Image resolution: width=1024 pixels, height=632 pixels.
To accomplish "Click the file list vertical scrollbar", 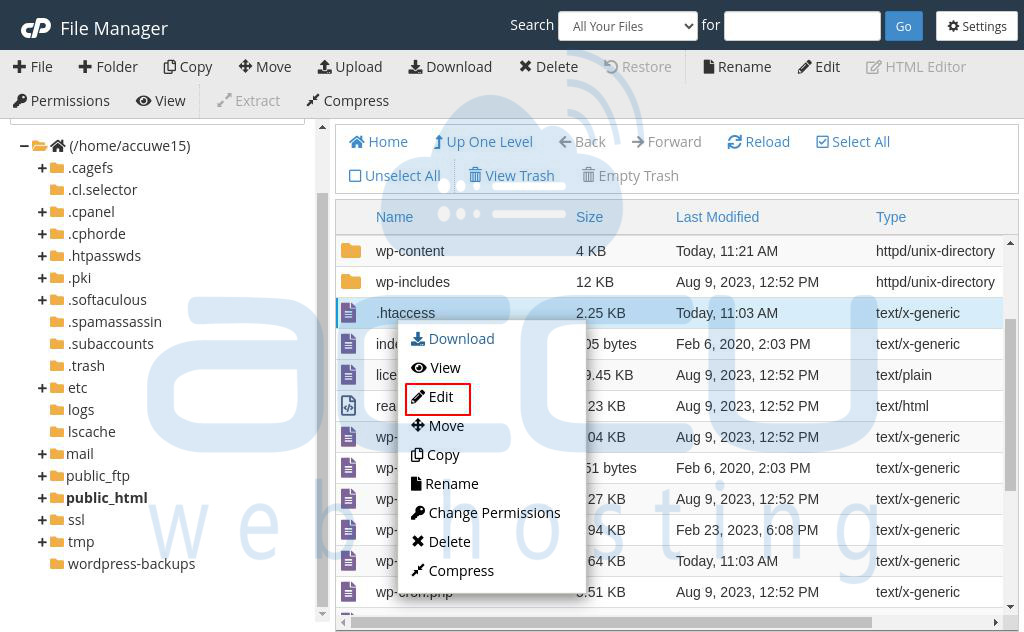I will (x=1010, y=404).
